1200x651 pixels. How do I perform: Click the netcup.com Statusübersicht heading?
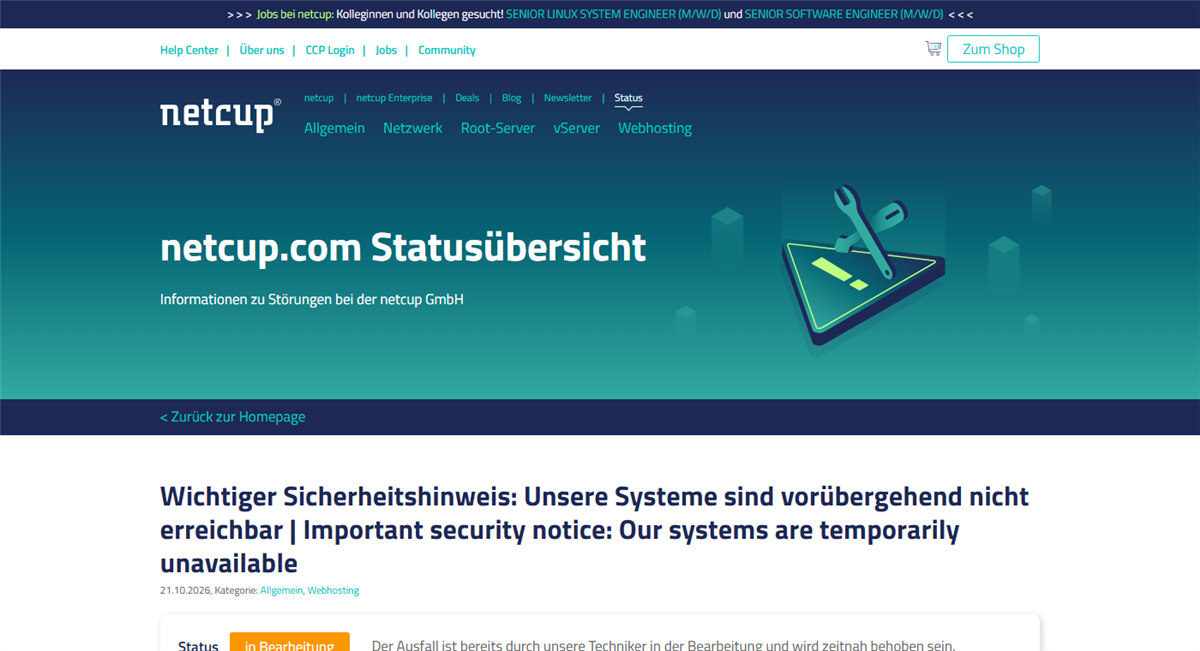403,247
